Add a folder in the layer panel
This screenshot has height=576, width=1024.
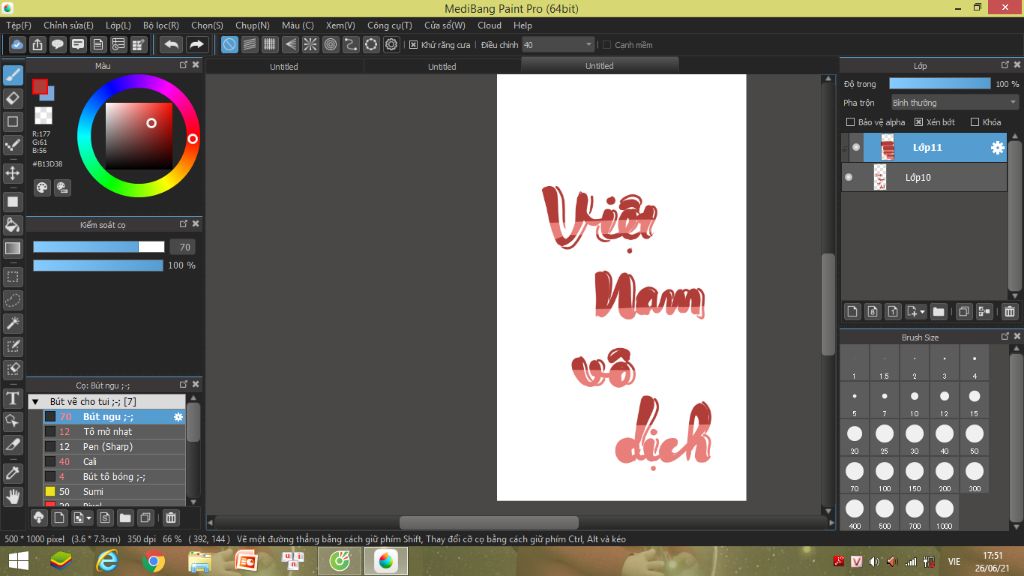(938, 312)
